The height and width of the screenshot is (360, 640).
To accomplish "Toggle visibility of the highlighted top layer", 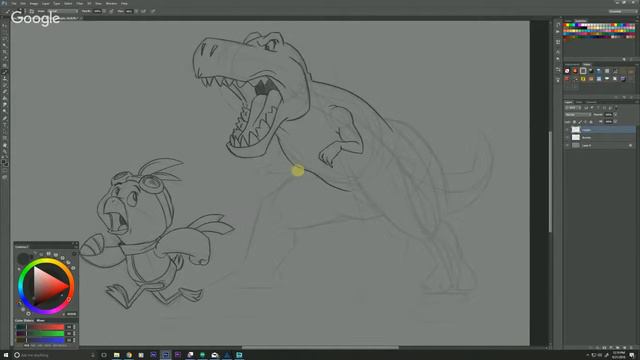I will pos(567,130).
